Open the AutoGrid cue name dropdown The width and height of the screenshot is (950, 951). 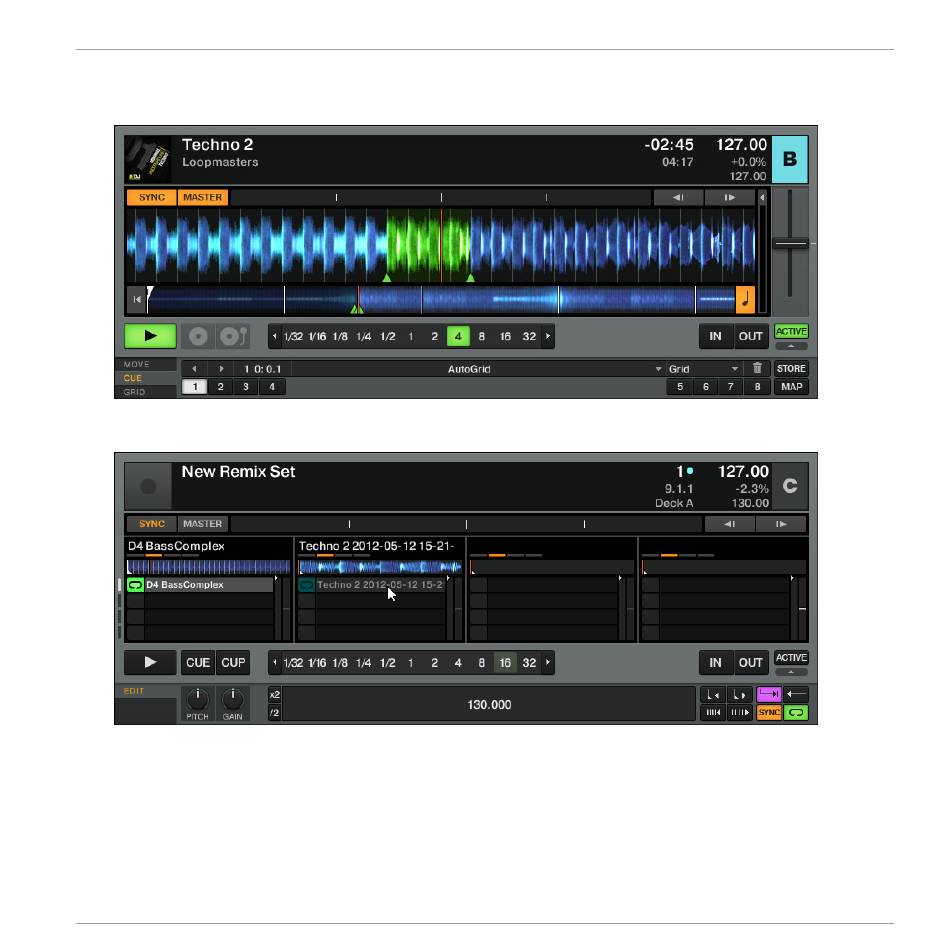tap(658, 369)
